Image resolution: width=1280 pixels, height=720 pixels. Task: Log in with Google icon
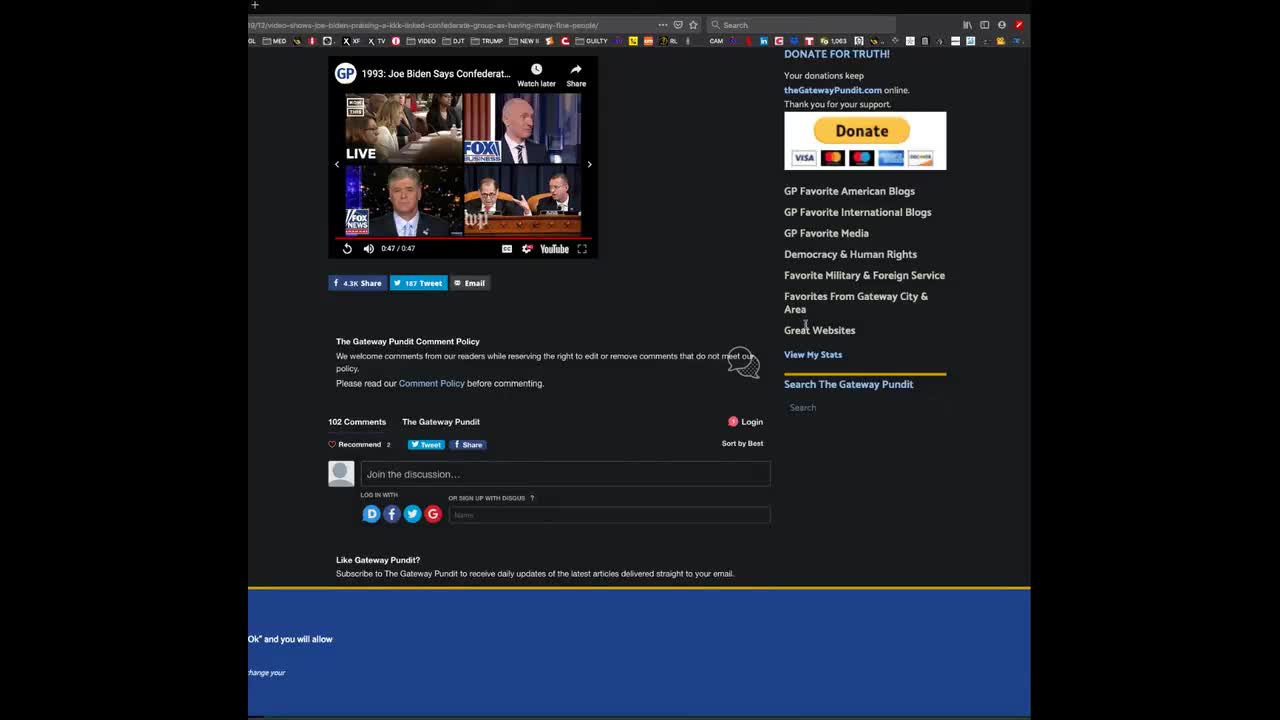click(x=433, y=514)
